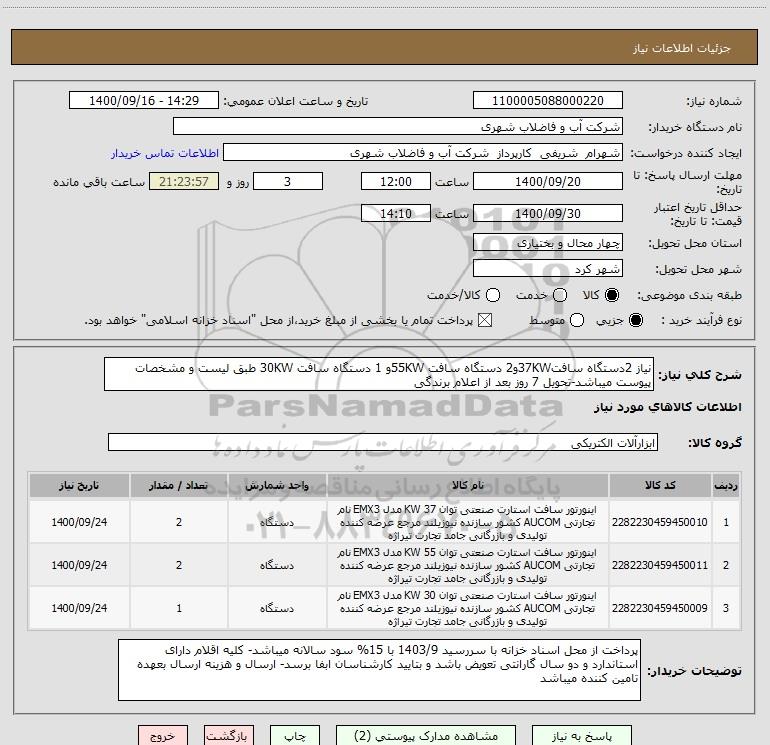Click the requester field شهرام شریفی کارپرداز
Viewport: 770px width, 745px height.
(x=422, y=153)
